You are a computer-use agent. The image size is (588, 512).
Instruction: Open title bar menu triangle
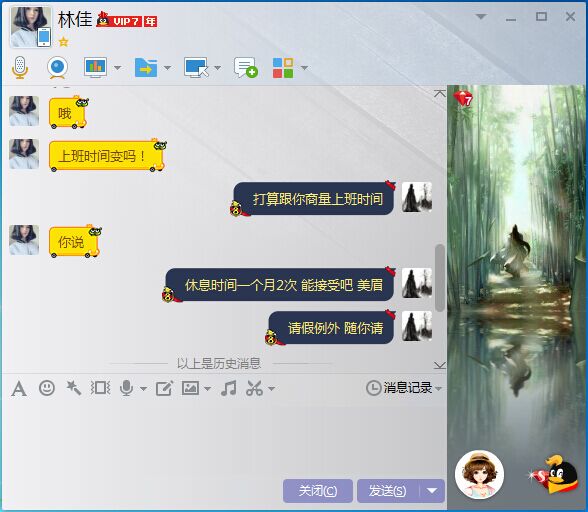click(x=481, y=17)
